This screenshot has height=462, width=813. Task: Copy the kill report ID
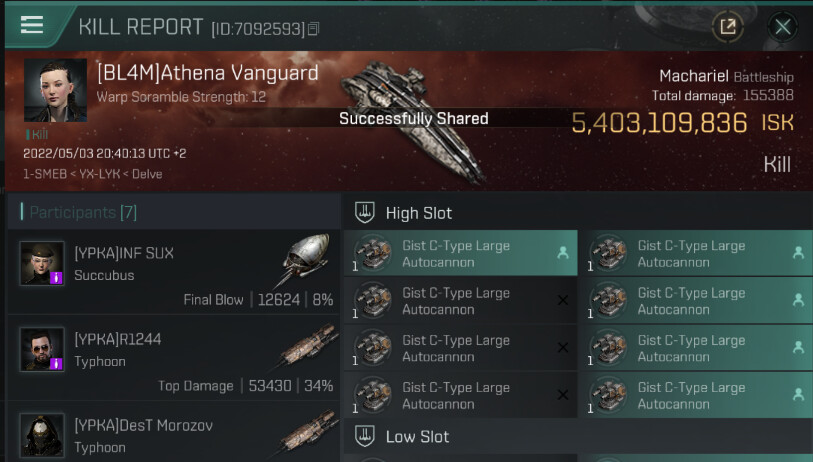(314, 29)
